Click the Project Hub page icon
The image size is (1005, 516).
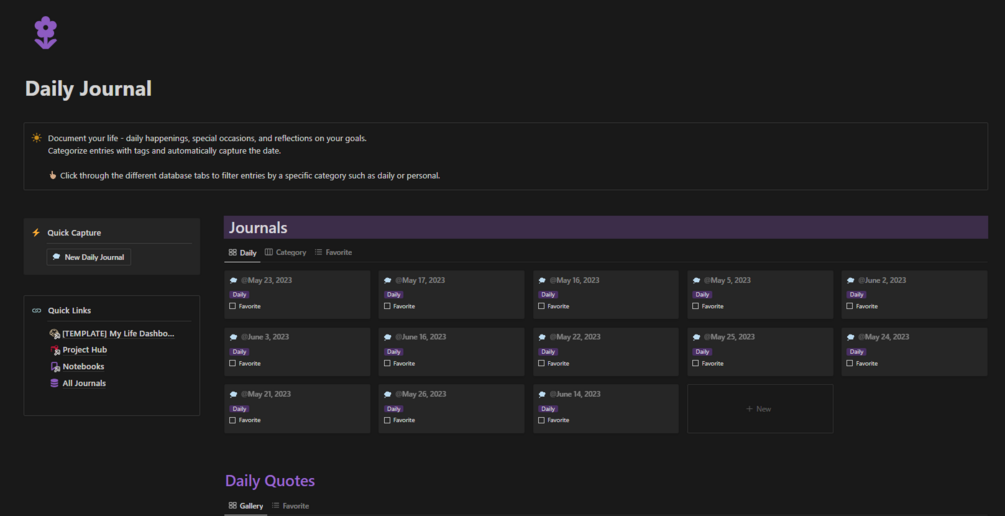[55, 350]
